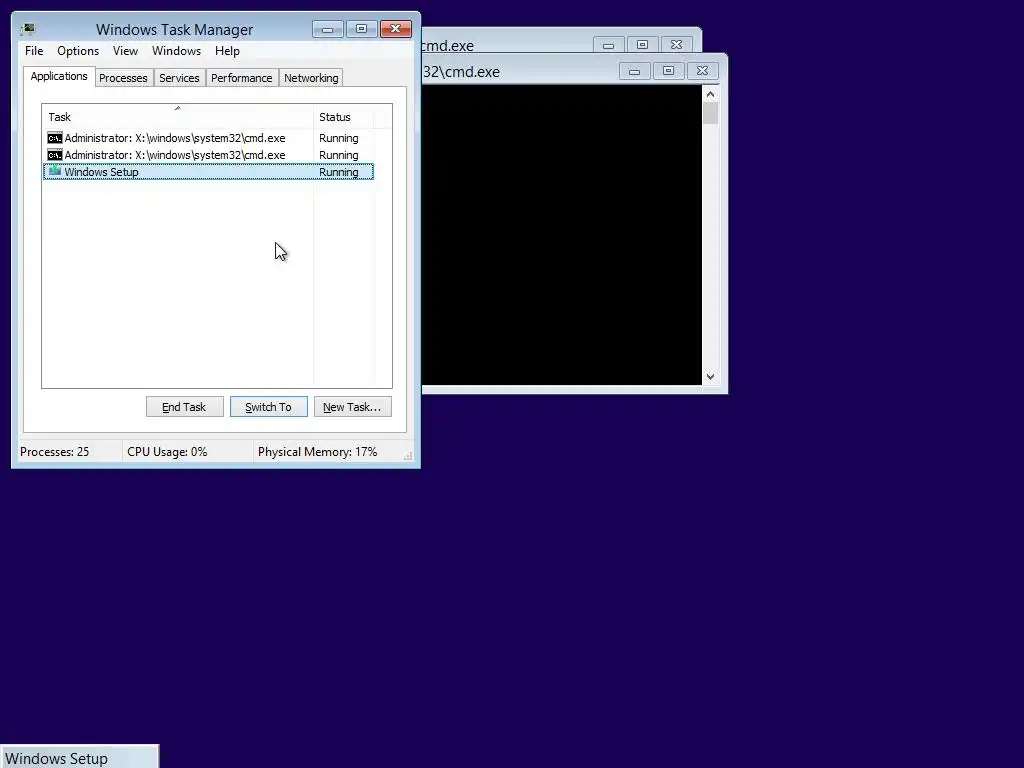Select the Applications tab
This screenshot has height=768, width=1024.
click(59, 76)
